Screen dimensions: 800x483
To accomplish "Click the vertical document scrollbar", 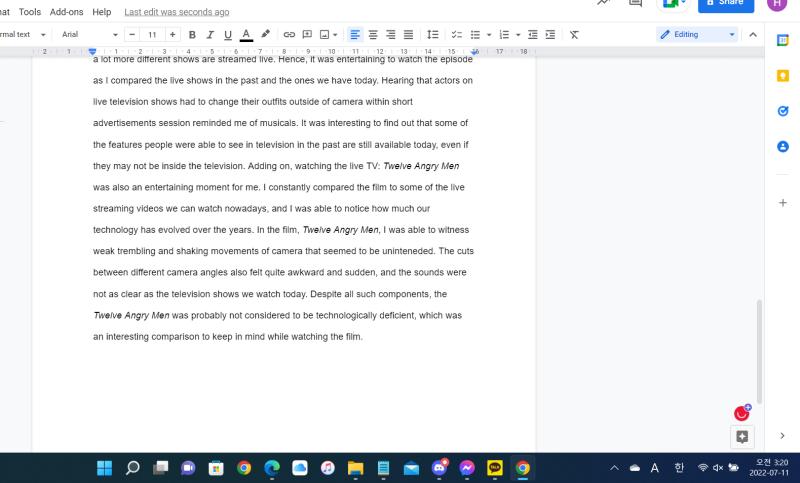I will [x=759, y=351].
